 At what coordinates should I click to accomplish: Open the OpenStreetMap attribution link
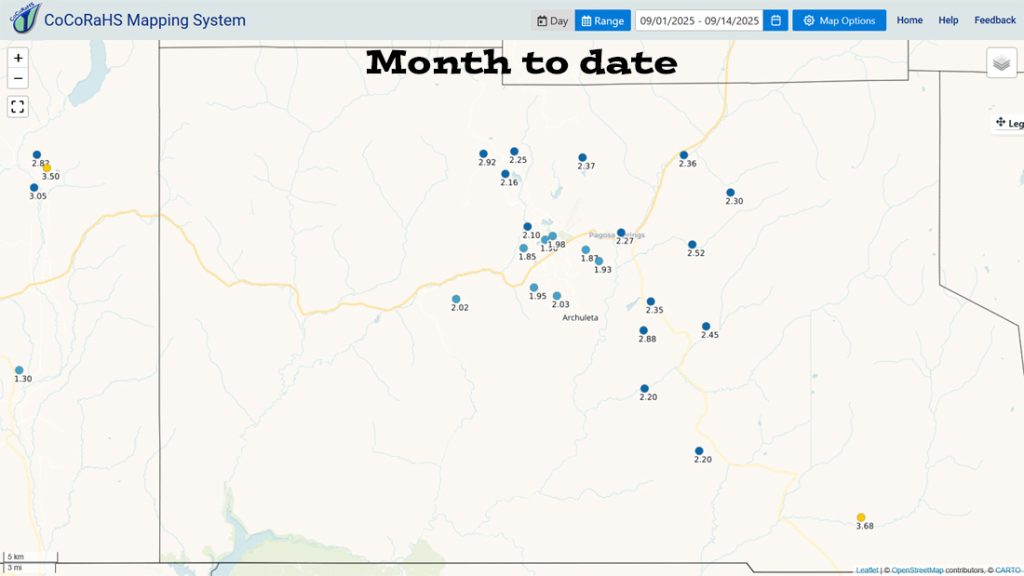coord(917,570)
